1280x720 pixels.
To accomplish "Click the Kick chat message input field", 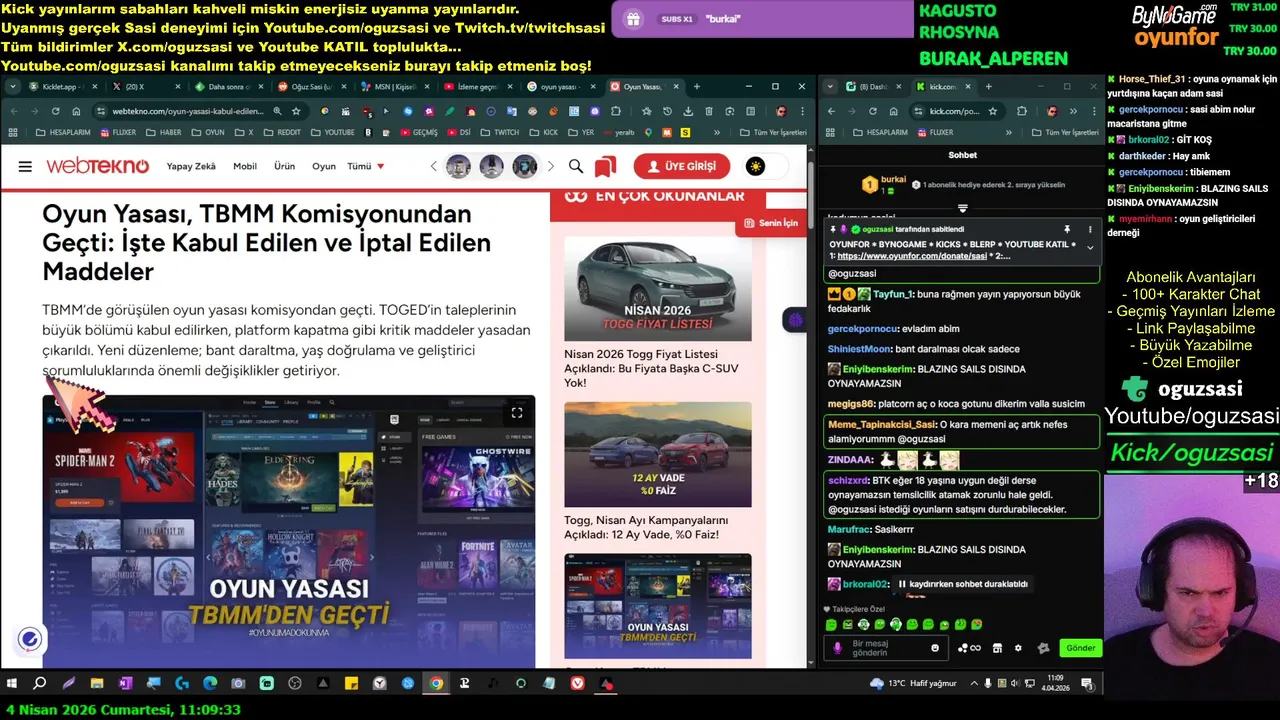I will [887, 647].
